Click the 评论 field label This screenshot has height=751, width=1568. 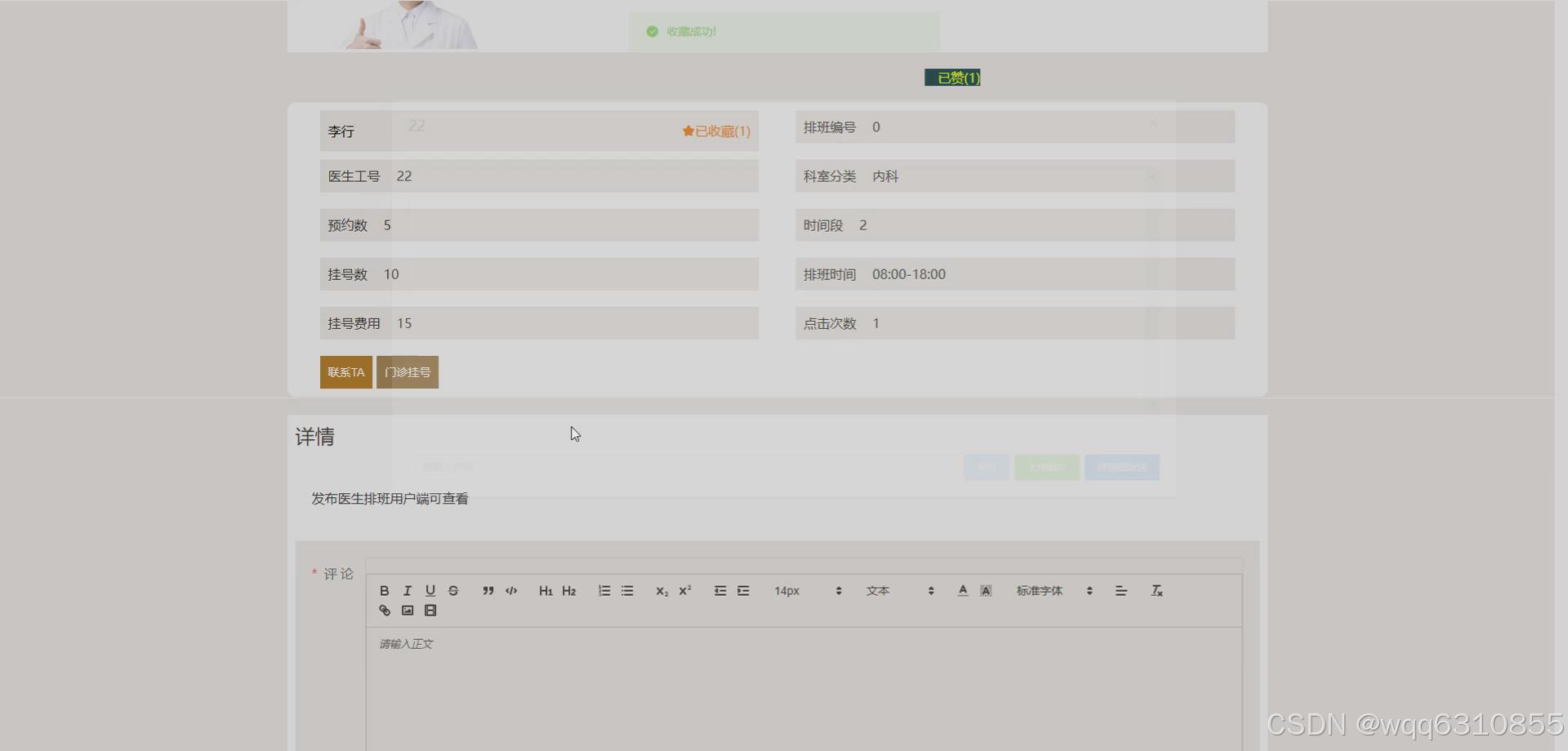338,574
